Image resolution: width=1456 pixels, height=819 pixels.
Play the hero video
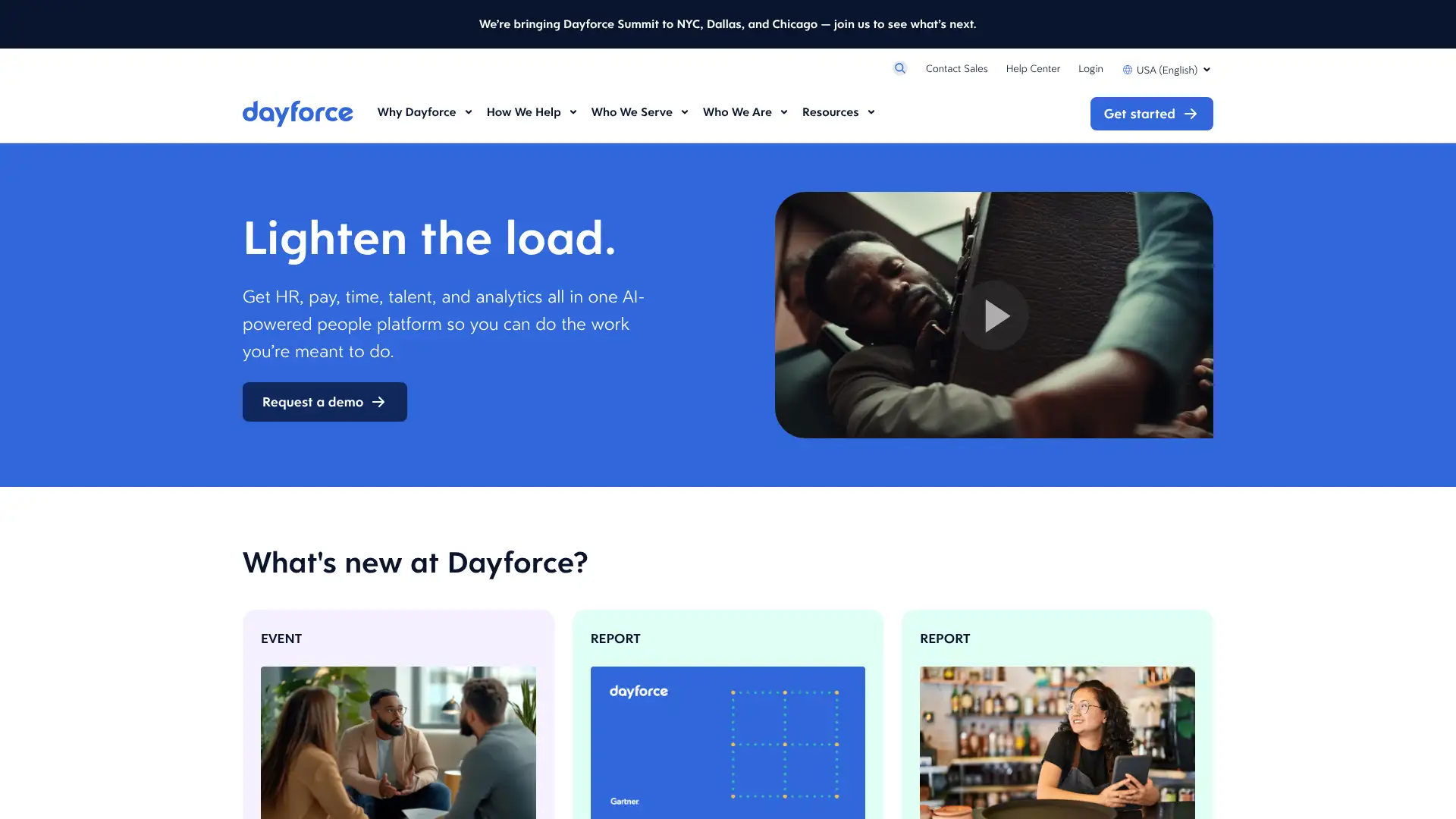[x=994, y=315]
